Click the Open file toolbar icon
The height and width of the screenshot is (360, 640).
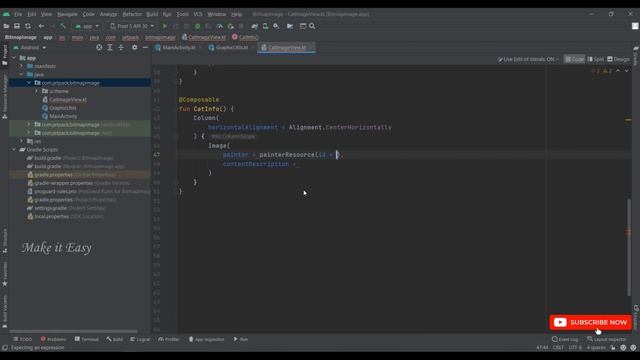6,26
